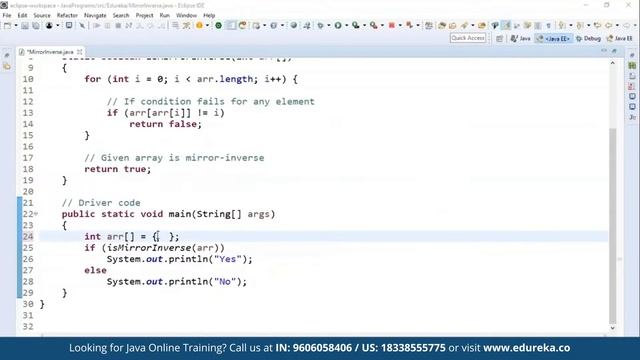The height and width of the screenshot is (360, 640).
Task: Click the black person silhouette toolbar icon
Action: [x=49, y=26]
